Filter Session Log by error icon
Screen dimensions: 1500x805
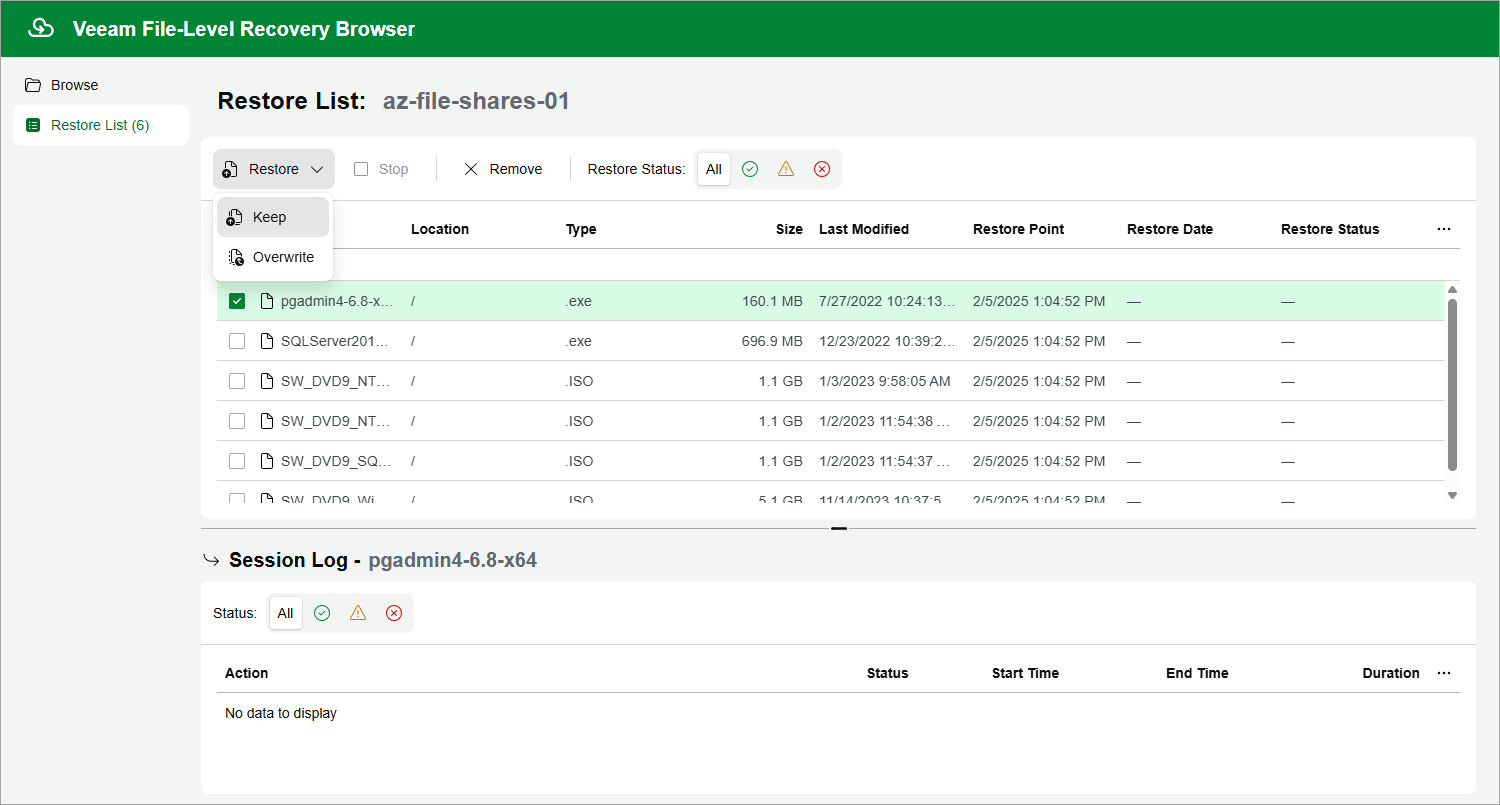click(394, 613)
